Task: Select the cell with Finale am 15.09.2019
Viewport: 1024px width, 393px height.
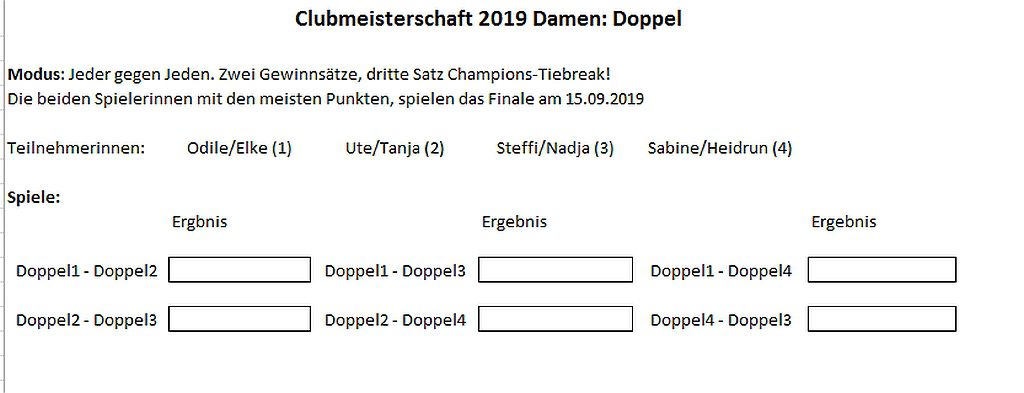Action: pyautogui.click(x=326, y=100)
